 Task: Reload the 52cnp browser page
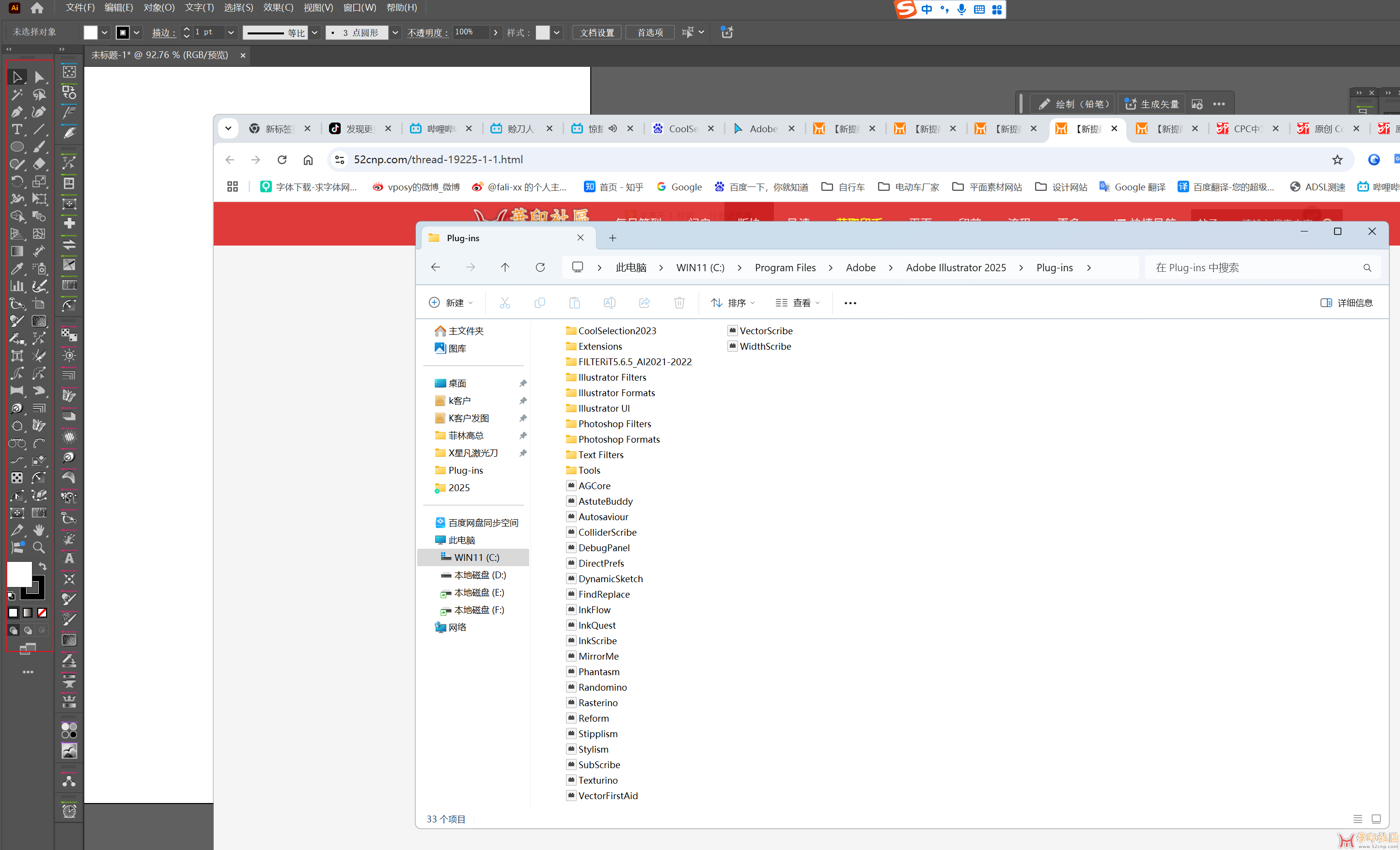[x=282, y=159]
